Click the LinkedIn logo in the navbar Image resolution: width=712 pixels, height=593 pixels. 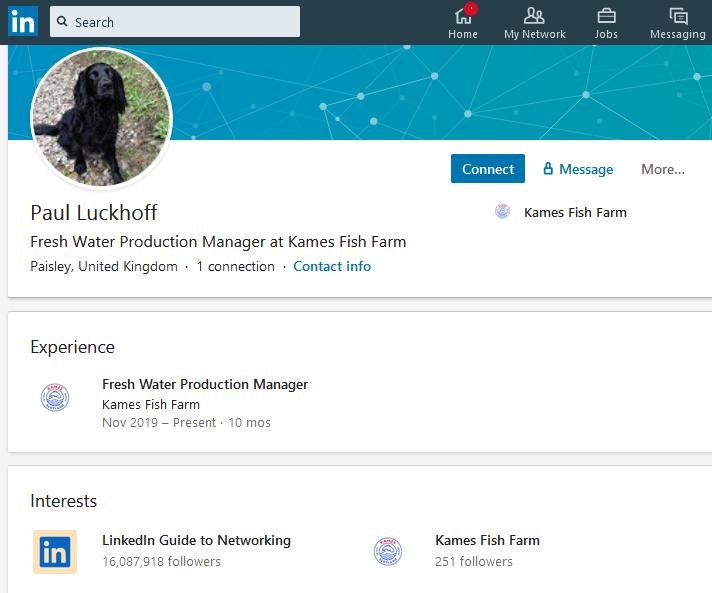(23, 21)
